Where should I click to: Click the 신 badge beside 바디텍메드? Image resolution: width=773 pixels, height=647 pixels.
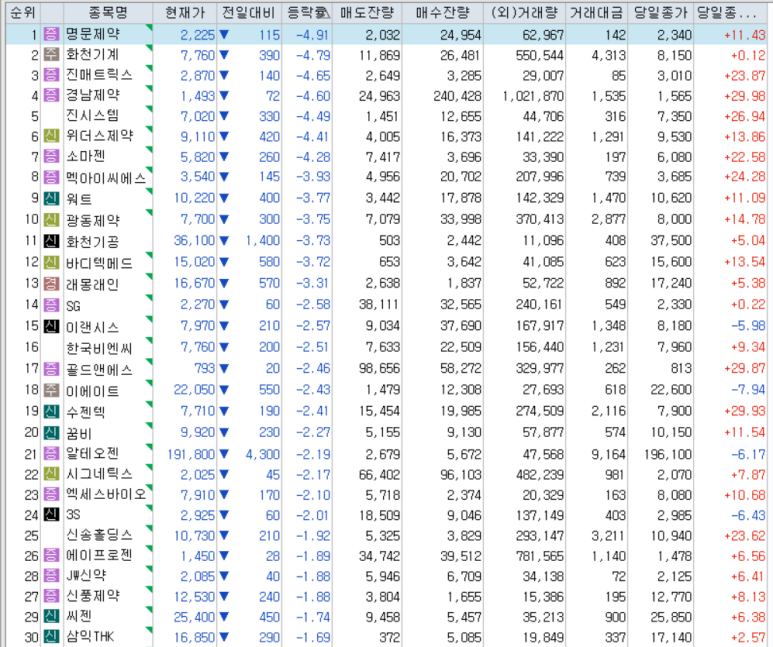point(51,262)
